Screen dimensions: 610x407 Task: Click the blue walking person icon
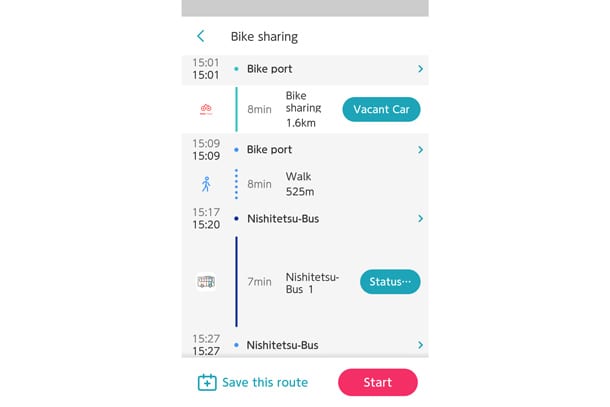click(x=206, y=184)
